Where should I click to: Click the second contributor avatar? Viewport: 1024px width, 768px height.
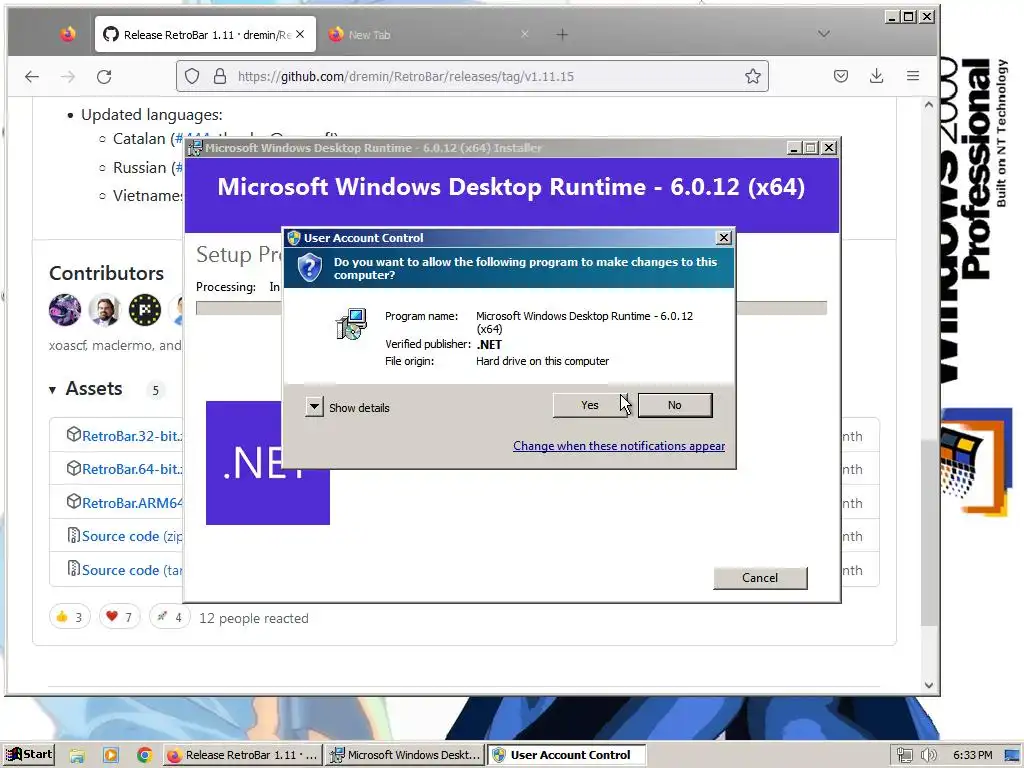click(x=104, y=310)
